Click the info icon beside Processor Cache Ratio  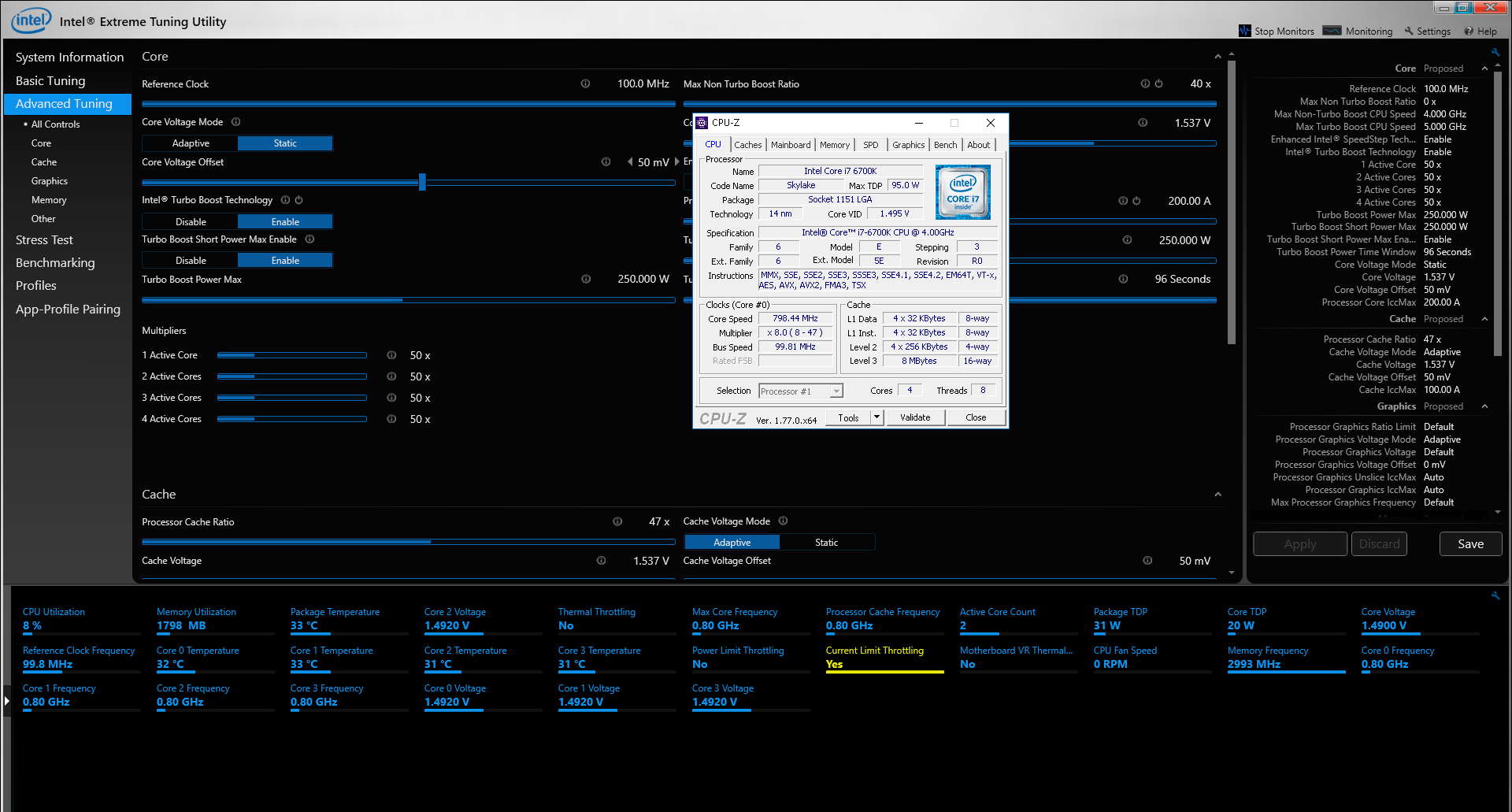coord(617,521)
